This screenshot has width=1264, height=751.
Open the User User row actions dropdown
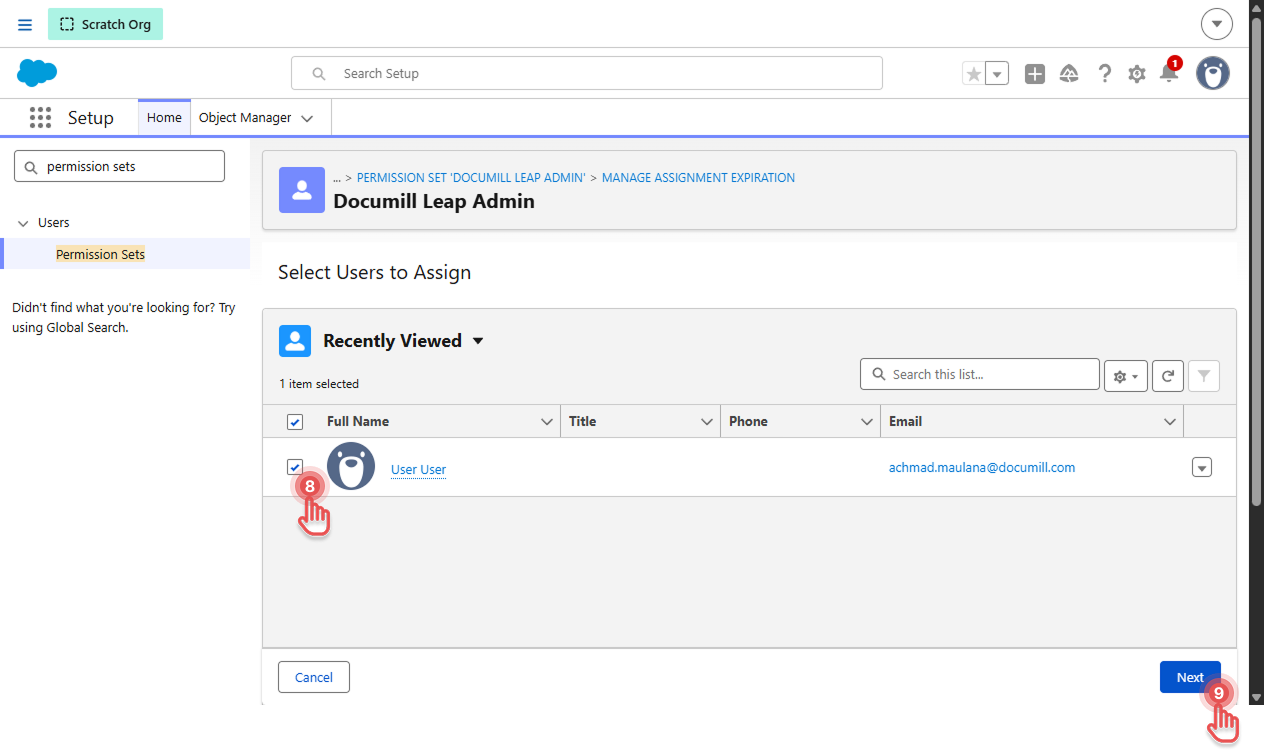[1202, 467]
